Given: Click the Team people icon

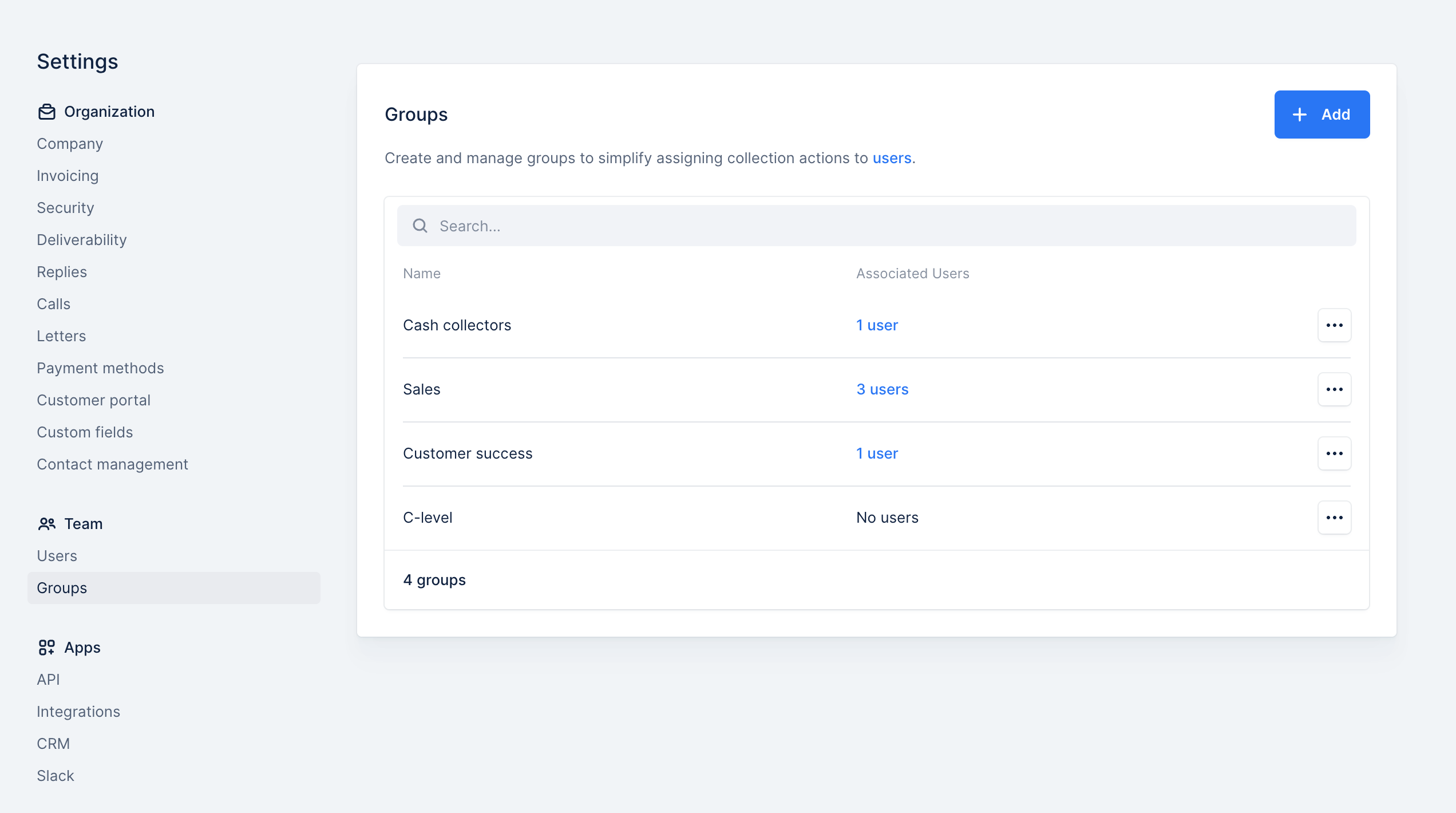Looking at the screenshot, I should (47, 524).
